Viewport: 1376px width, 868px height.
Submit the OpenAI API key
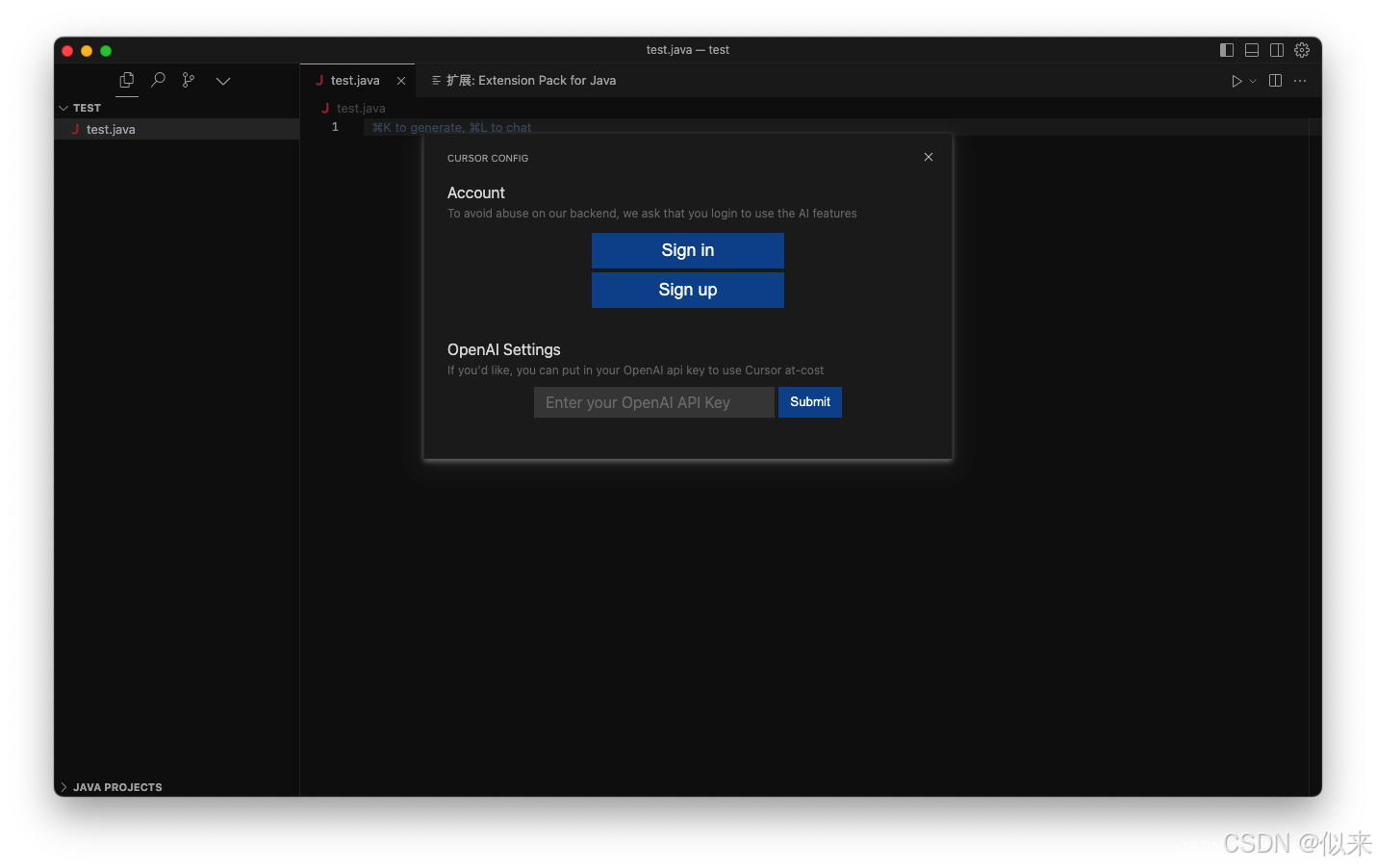coord(810,402)
